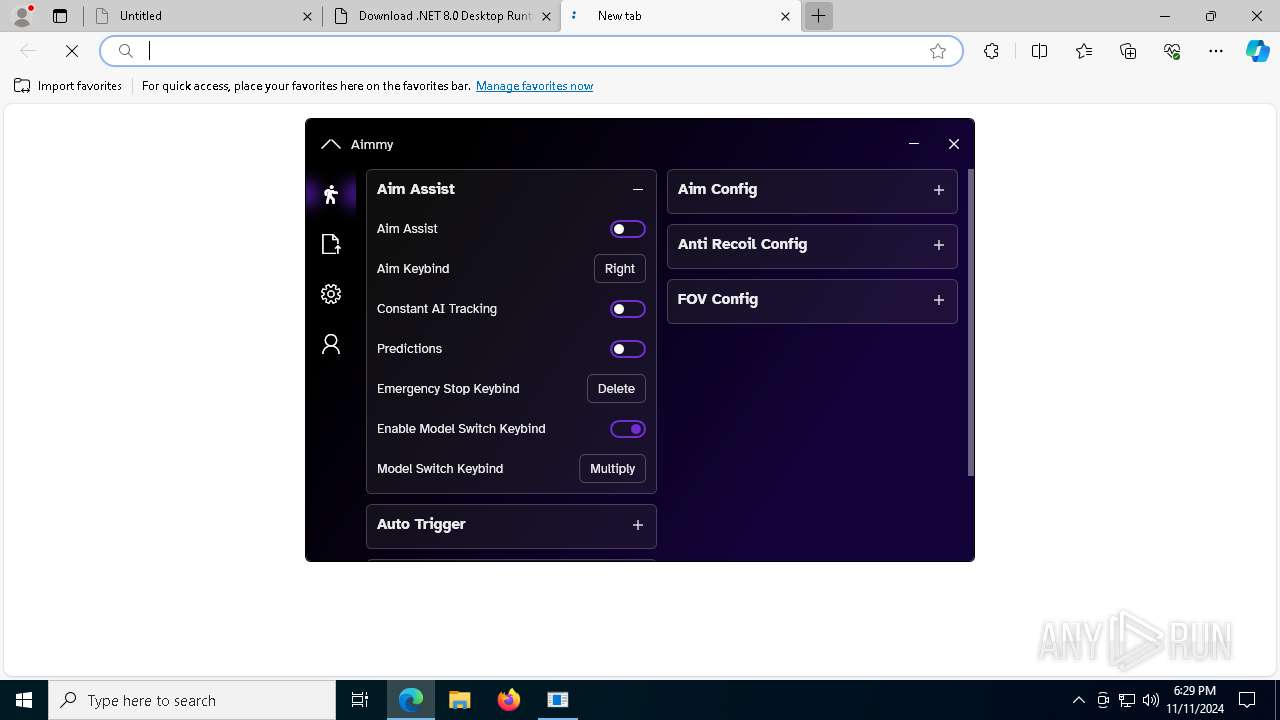This screenshot has width=1280, height=720.
Task: Open Split screen icon in Edge
Action: [1039, 51]
